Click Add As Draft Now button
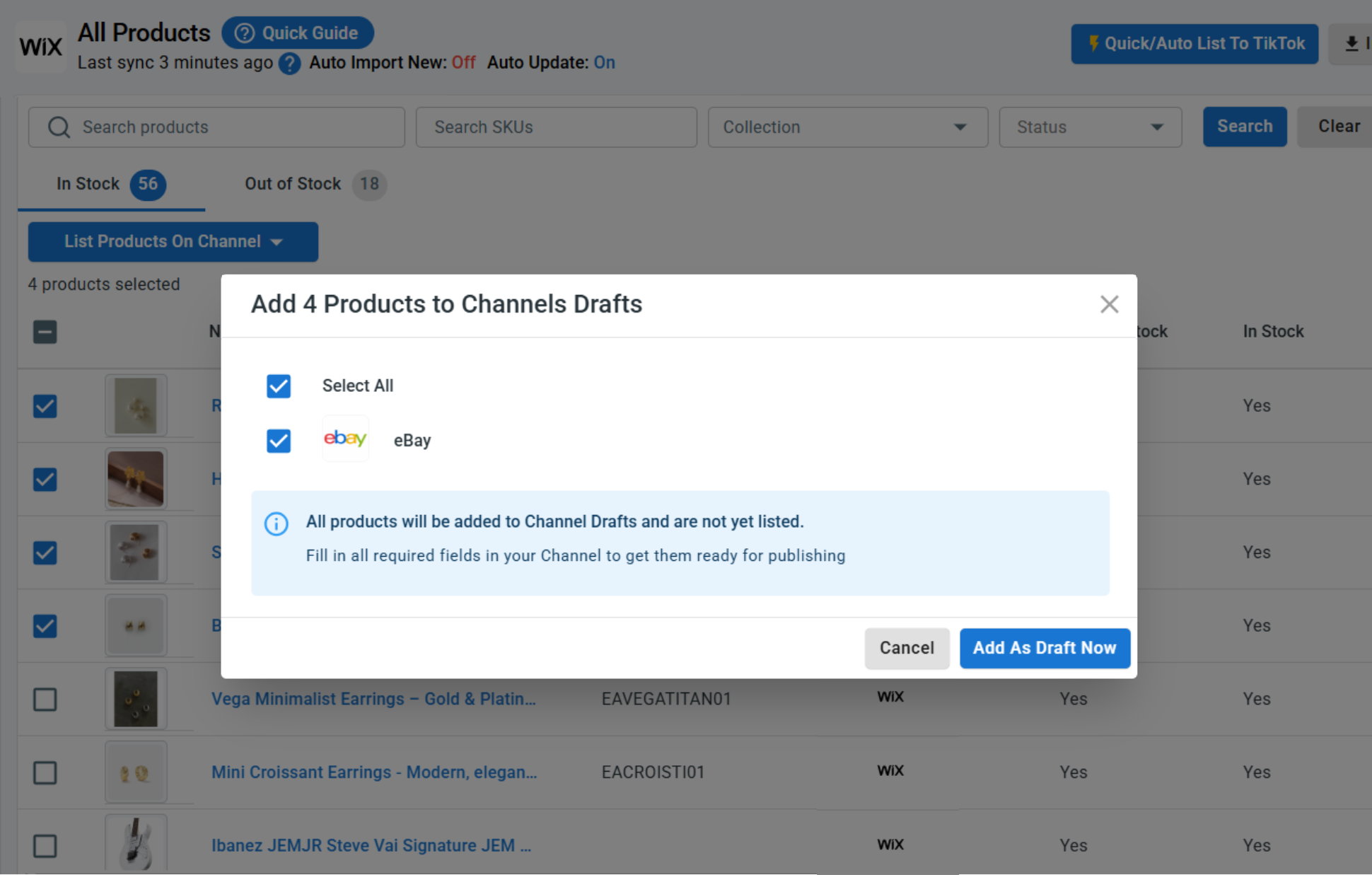The height and width of the screenshot is (875, 1372). 1045,648
